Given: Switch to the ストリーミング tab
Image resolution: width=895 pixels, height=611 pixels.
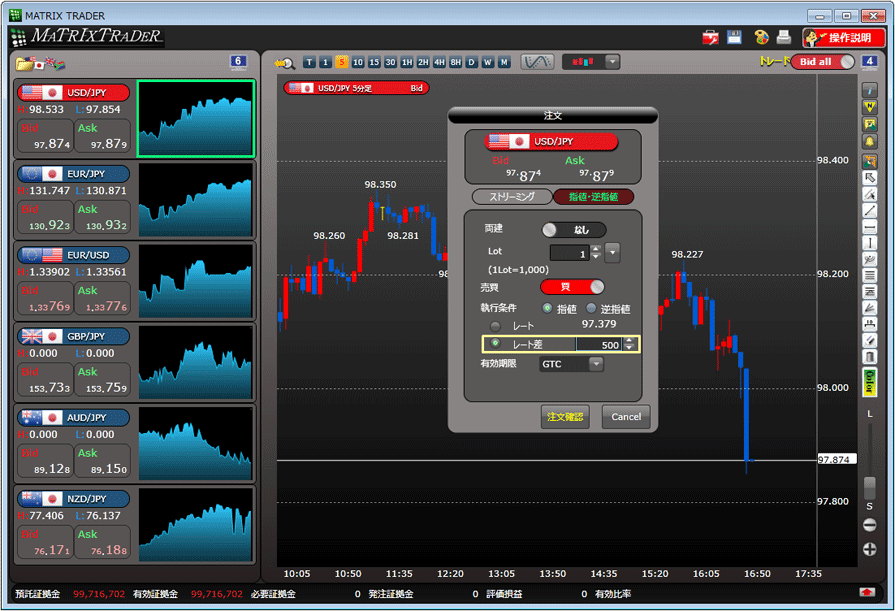Looking at the screenshot, I should 512,196.
